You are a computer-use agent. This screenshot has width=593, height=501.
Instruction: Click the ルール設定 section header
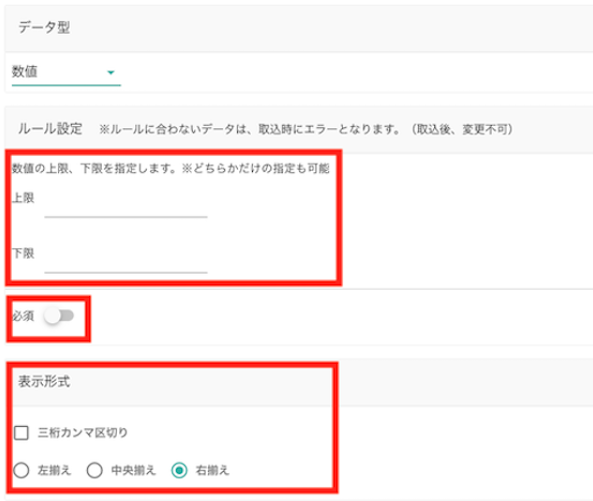point(50,129)
